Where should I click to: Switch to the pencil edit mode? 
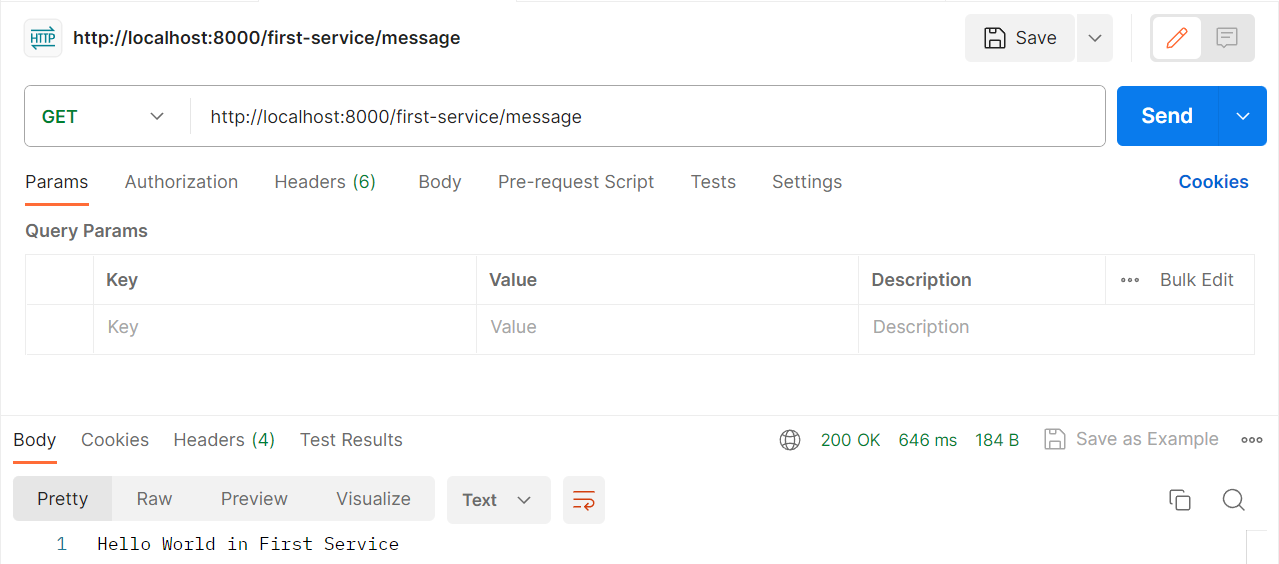(x=1177, y=38)
